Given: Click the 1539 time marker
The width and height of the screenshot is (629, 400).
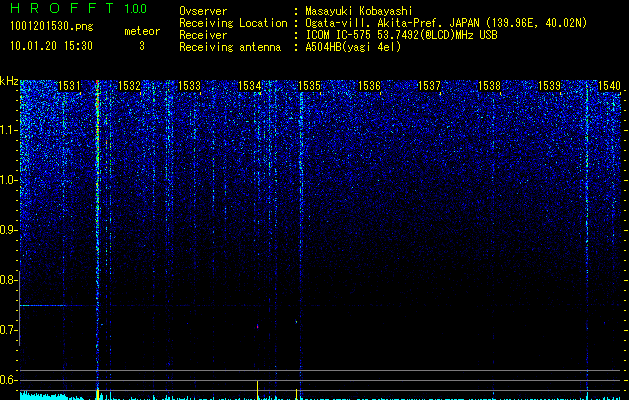Looking at the screenshot, I should [549, 85].
